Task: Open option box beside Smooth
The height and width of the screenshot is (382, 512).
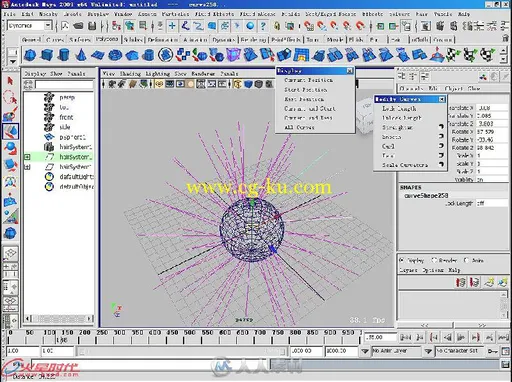Action: [441, 136]
